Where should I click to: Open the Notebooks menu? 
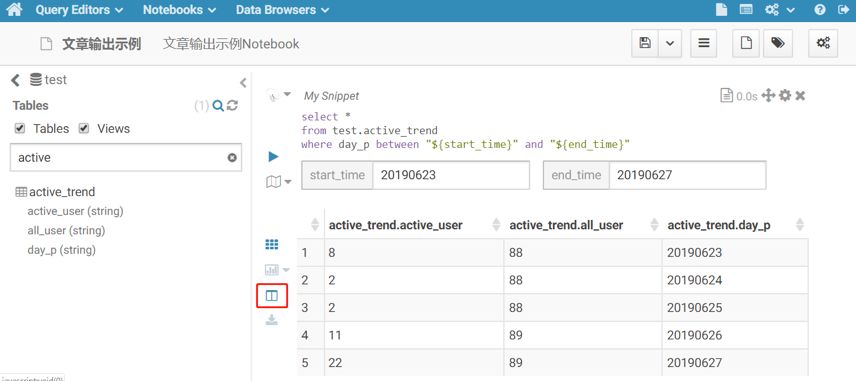pos(180,10)
